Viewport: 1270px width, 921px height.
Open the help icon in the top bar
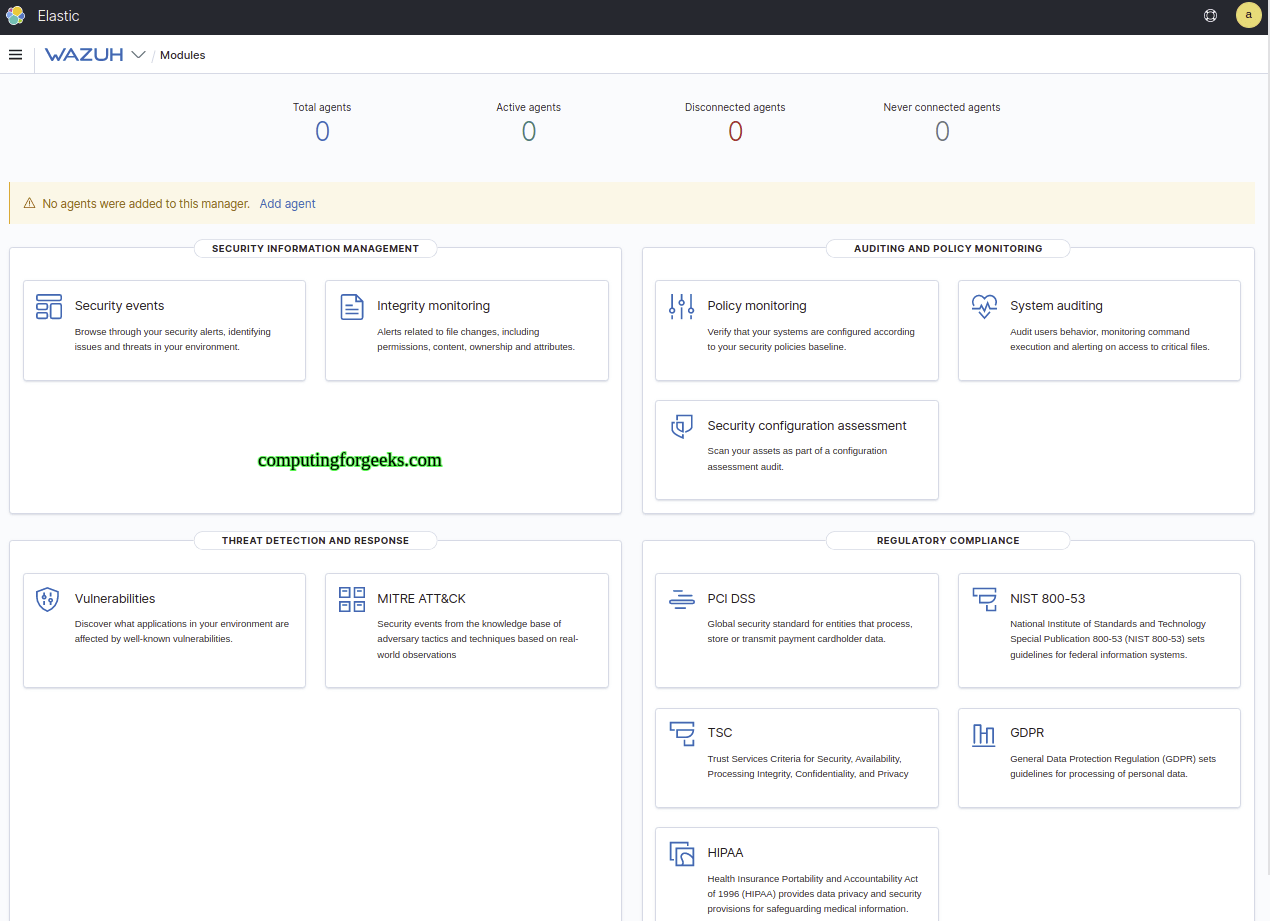[x=1210, y=15]
